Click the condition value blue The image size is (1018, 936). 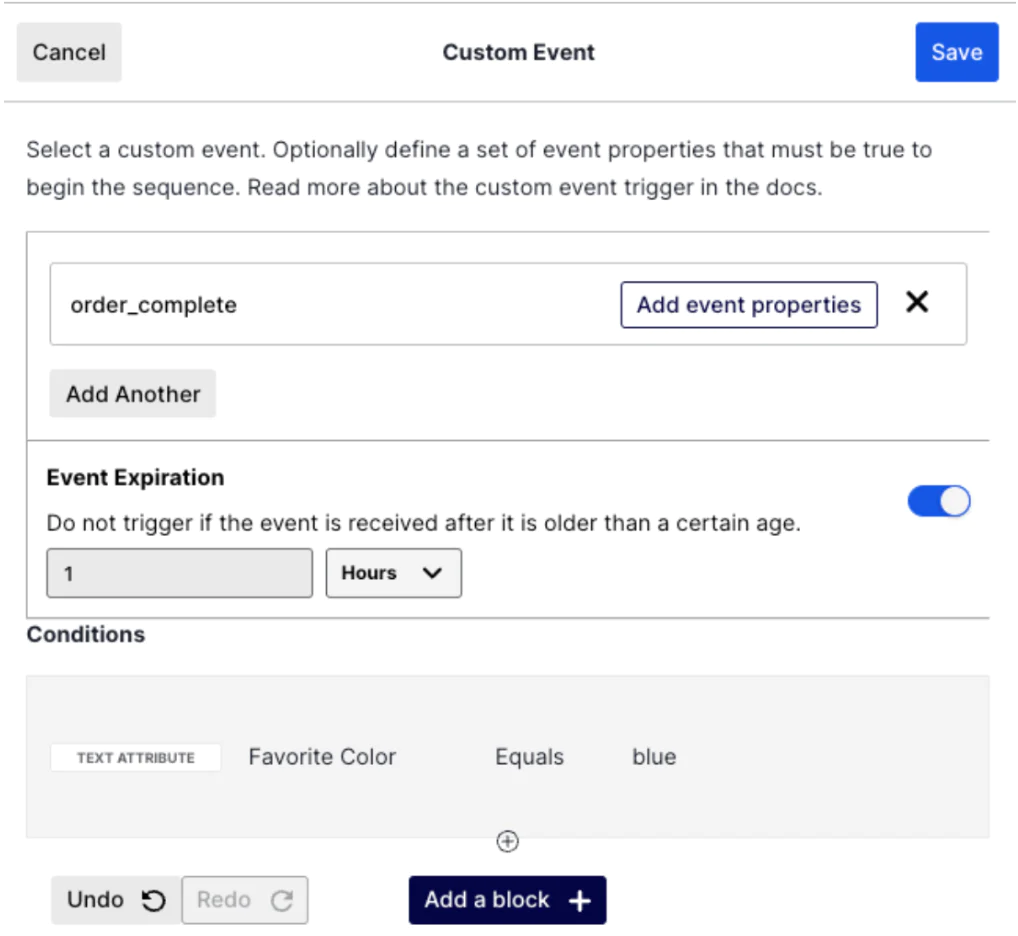coord(654,757)
